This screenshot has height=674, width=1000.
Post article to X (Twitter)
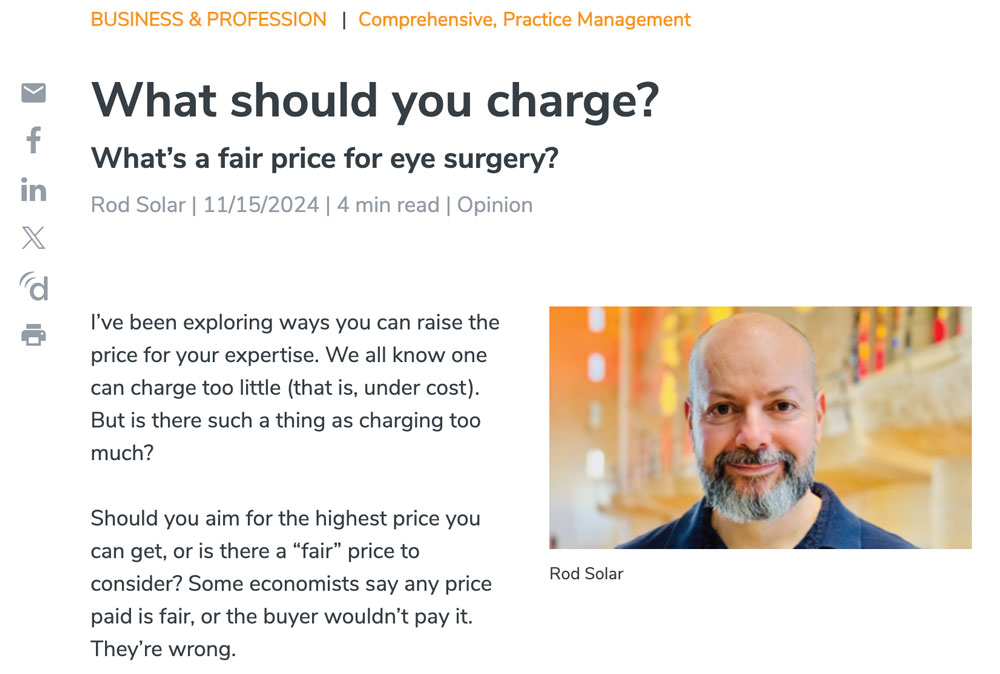pyautogui.click(x=33, y=237)
